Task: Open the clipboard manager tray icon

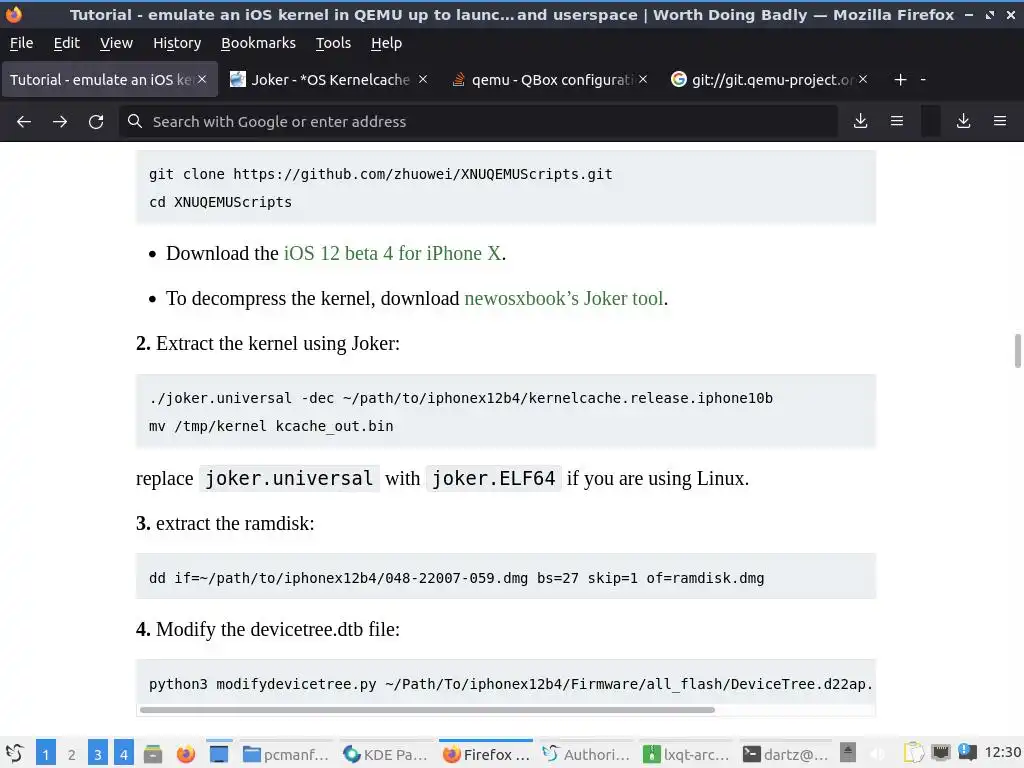Action: (914, 754)
